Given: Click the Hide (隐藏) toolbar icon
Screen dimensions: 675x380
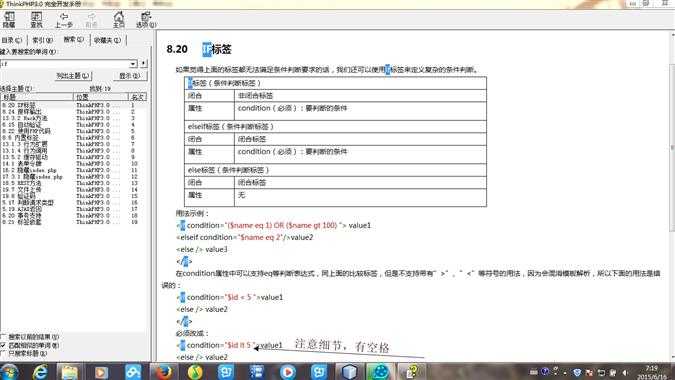Looking at the screenshot, I should [9, 20].
